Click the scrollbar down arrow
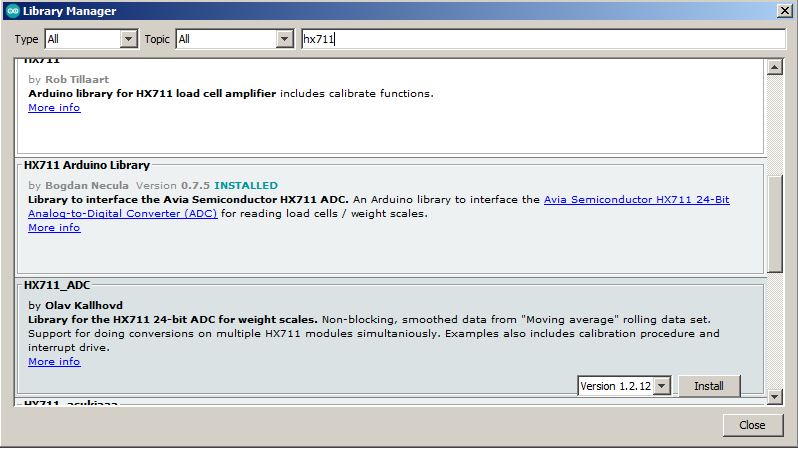The image size is (798, 449). (x=775, y=397)
